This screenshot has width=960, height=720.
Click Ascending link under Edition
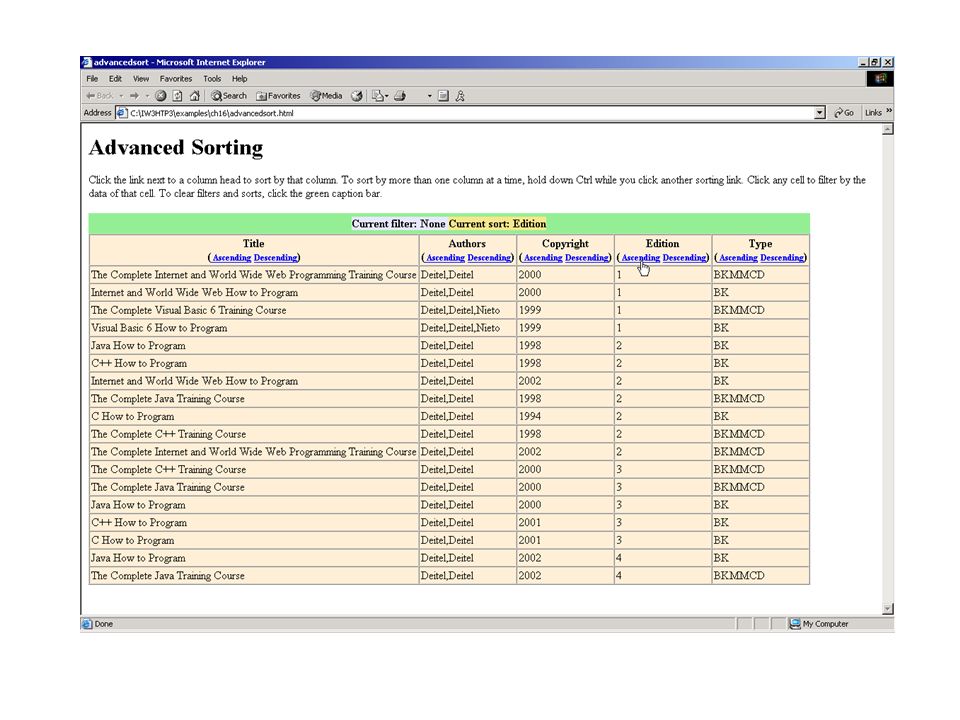[640, 258]
